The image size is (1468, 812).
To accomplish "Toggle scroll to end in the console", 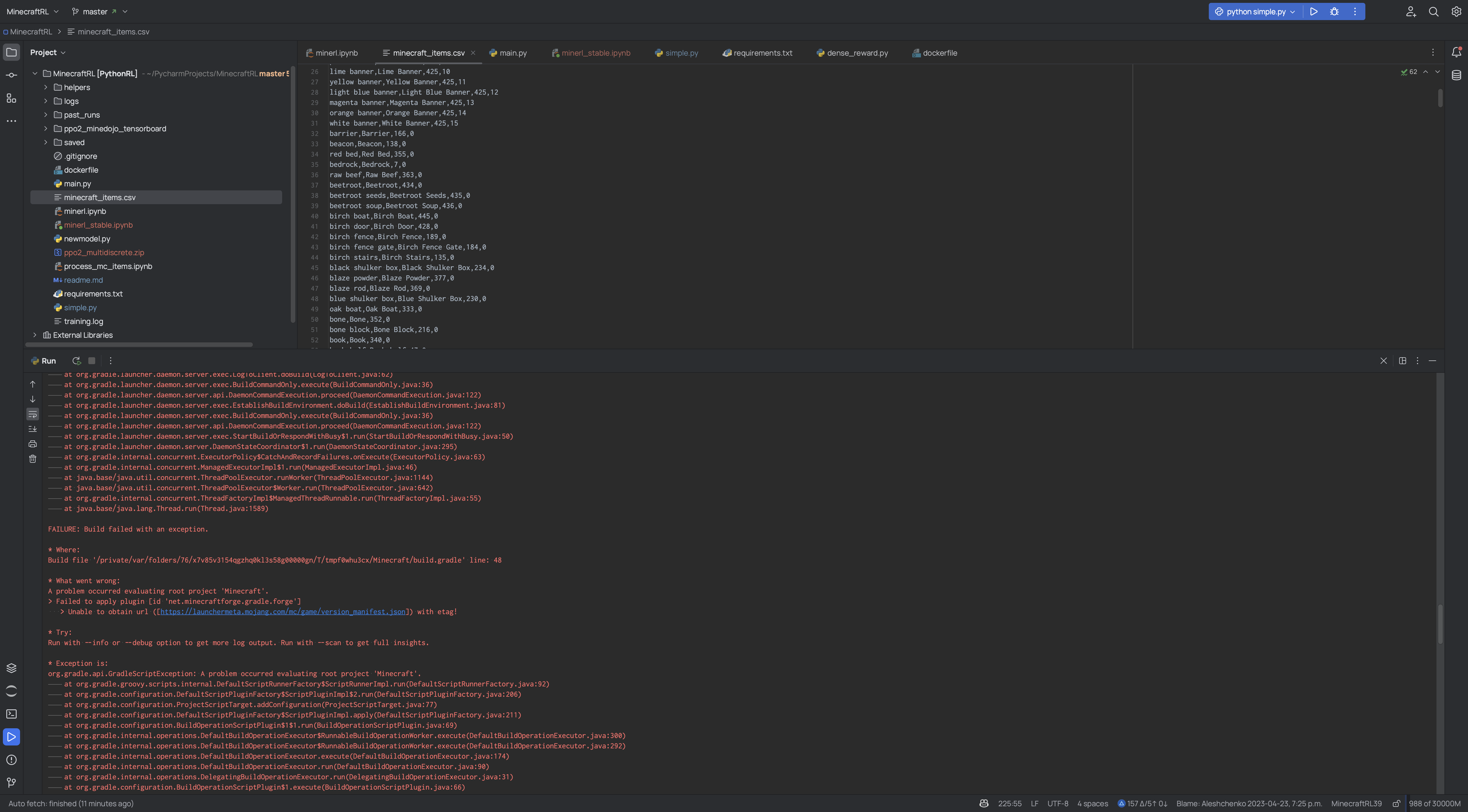I will tap(32, 429).
